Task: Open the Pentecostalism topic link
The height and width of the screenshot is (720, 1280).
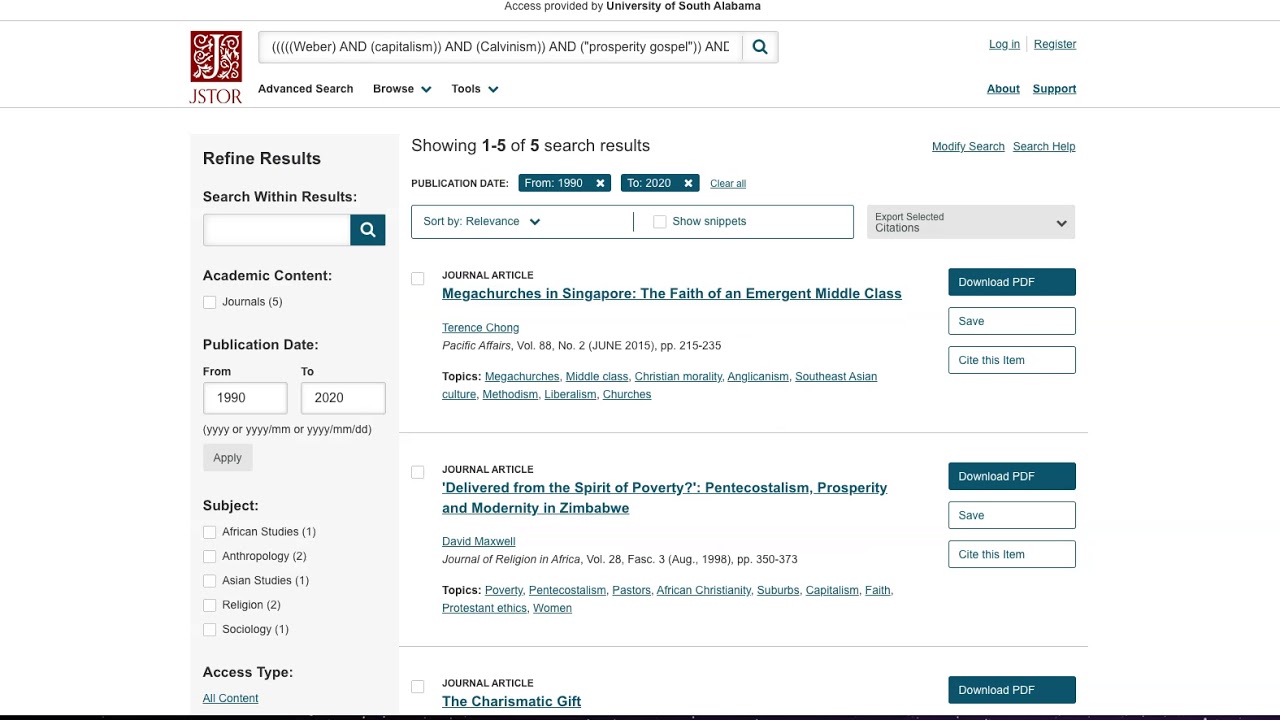Action: coord(567,591)
